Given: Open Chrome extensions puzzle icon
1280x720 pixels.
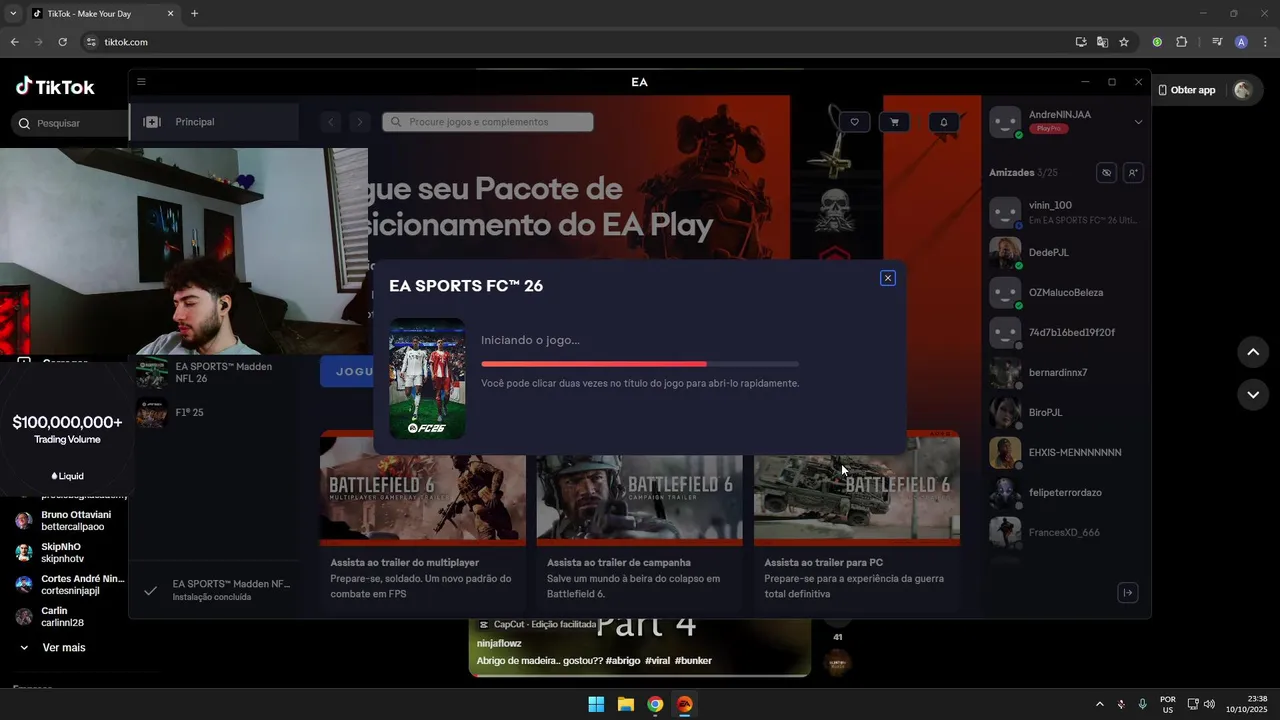Looking at the screenshot, I should click(x=1181, y=42).
